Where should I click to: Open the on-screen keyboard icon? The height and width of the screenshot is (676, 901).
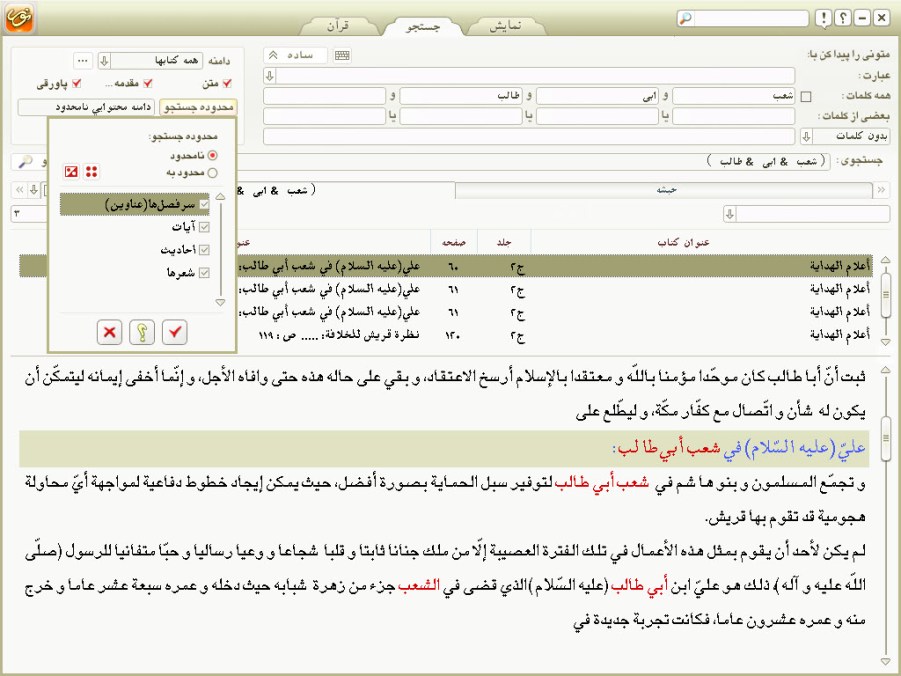coord(342,55)
